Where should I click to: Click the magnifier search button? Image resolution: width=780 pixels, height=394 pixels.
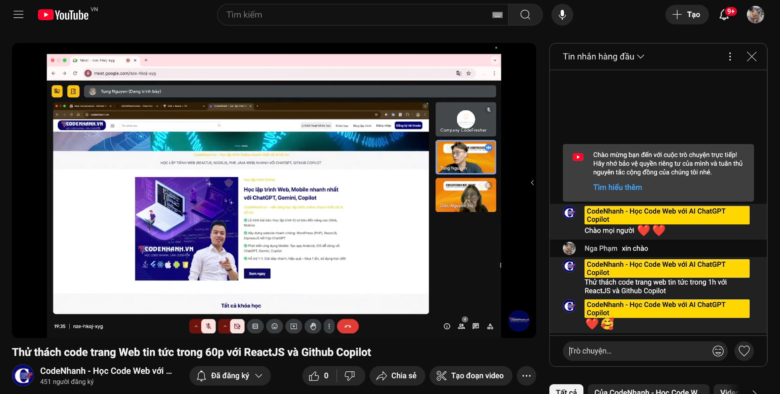coord(525,15)
